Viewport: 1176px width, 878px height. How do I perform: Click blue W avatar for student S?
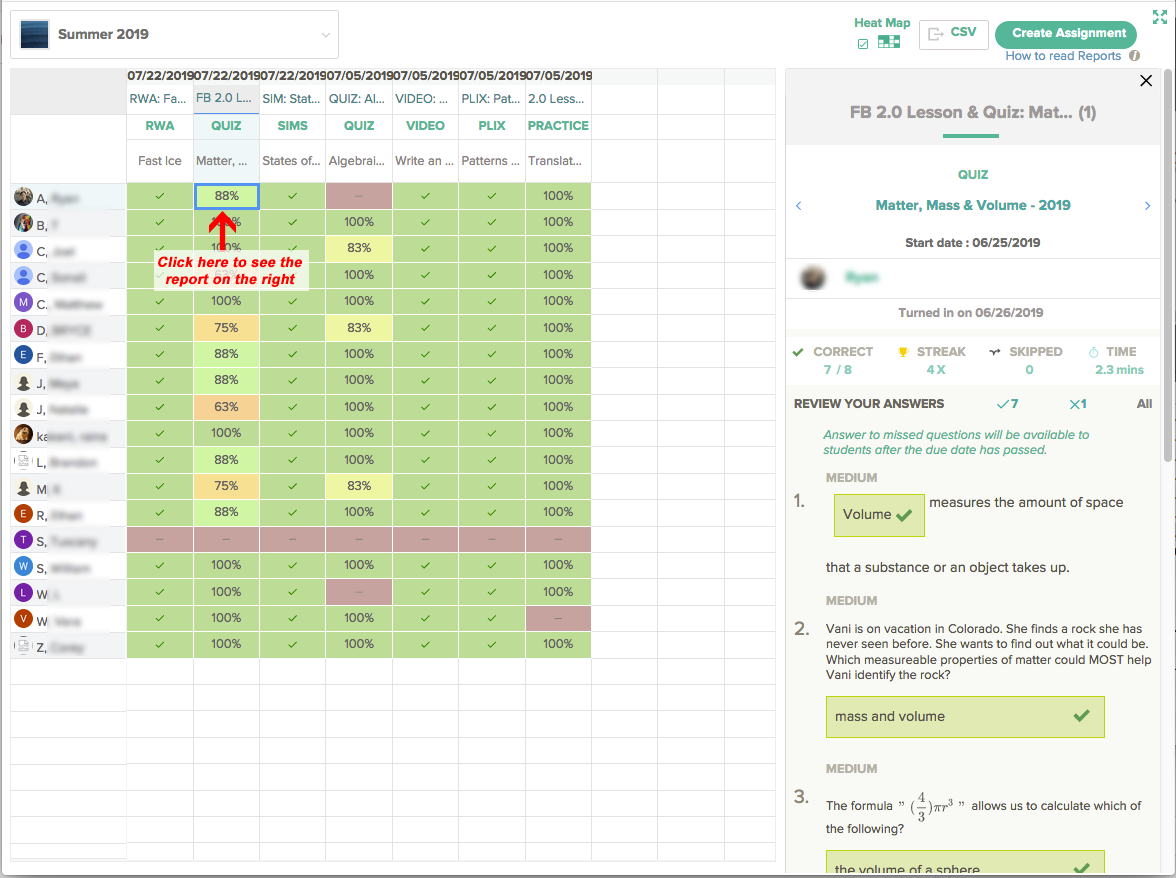tap(23, 566)
